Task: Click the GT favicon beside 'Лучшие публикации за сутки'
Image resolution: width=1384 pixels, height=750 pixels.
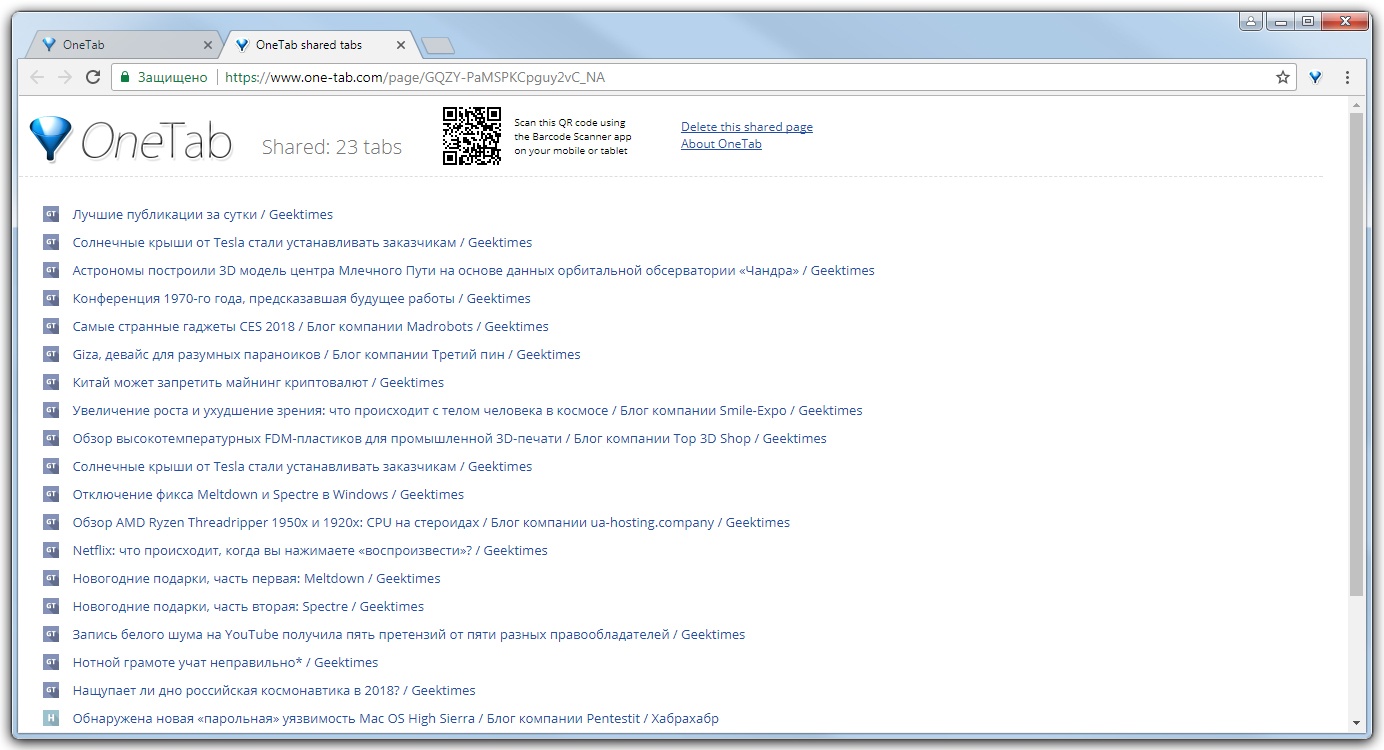Action: tap(51, 214)
